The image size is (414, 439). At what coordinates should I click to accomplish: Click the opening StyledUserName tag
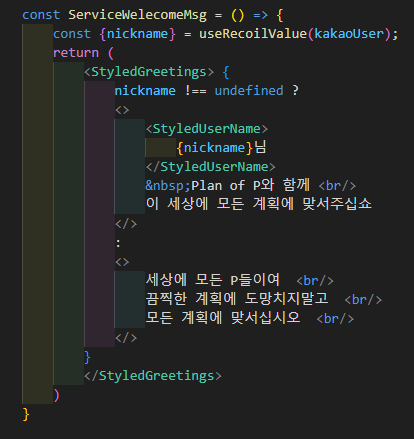pyautogui.click(x=207, y=129)
